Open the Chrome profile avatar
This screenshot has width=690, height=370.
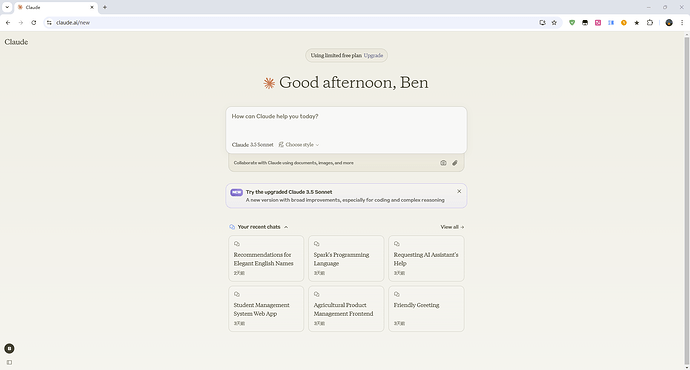(669, 22)
